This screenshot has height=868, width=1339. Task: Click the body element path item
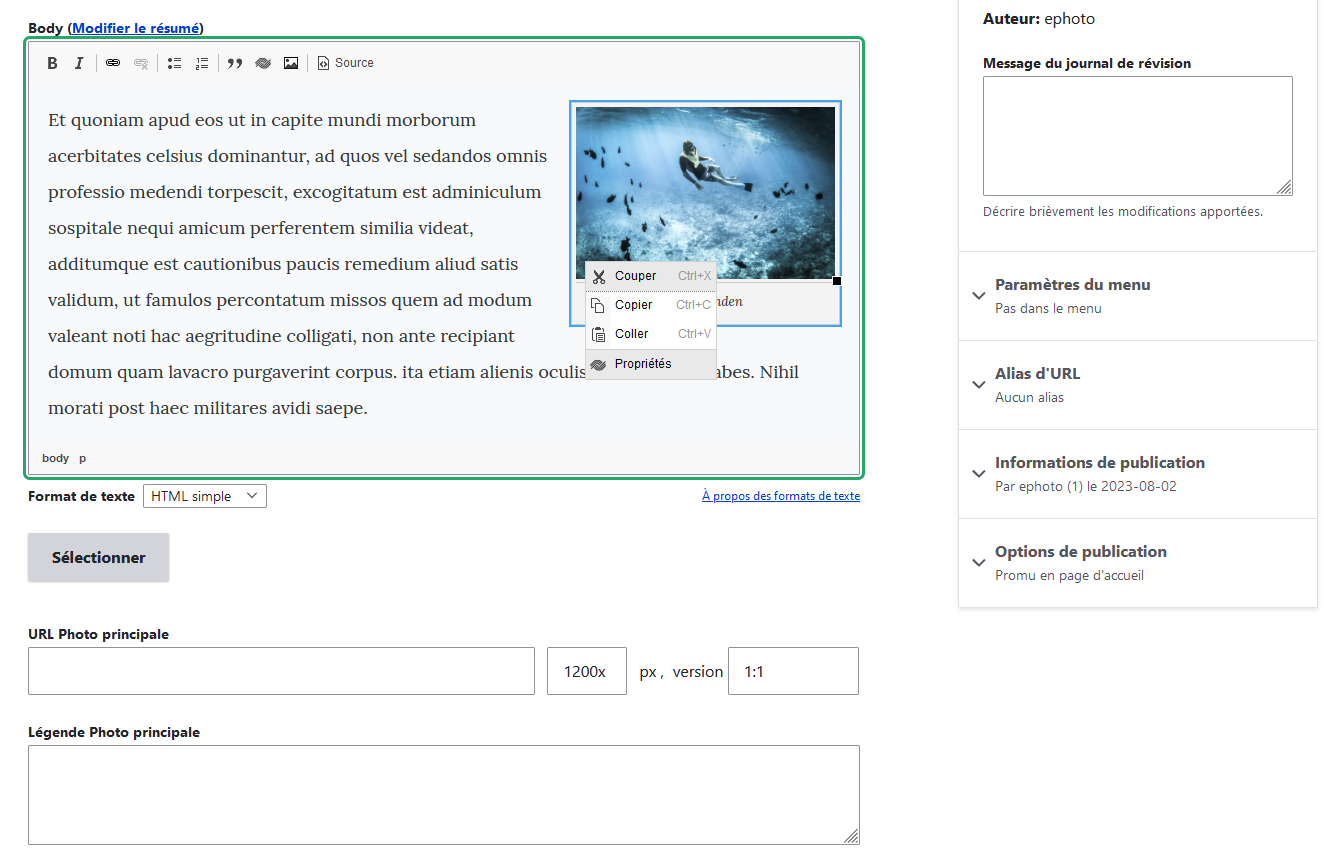pyautogui.click(x=56, y=458)
